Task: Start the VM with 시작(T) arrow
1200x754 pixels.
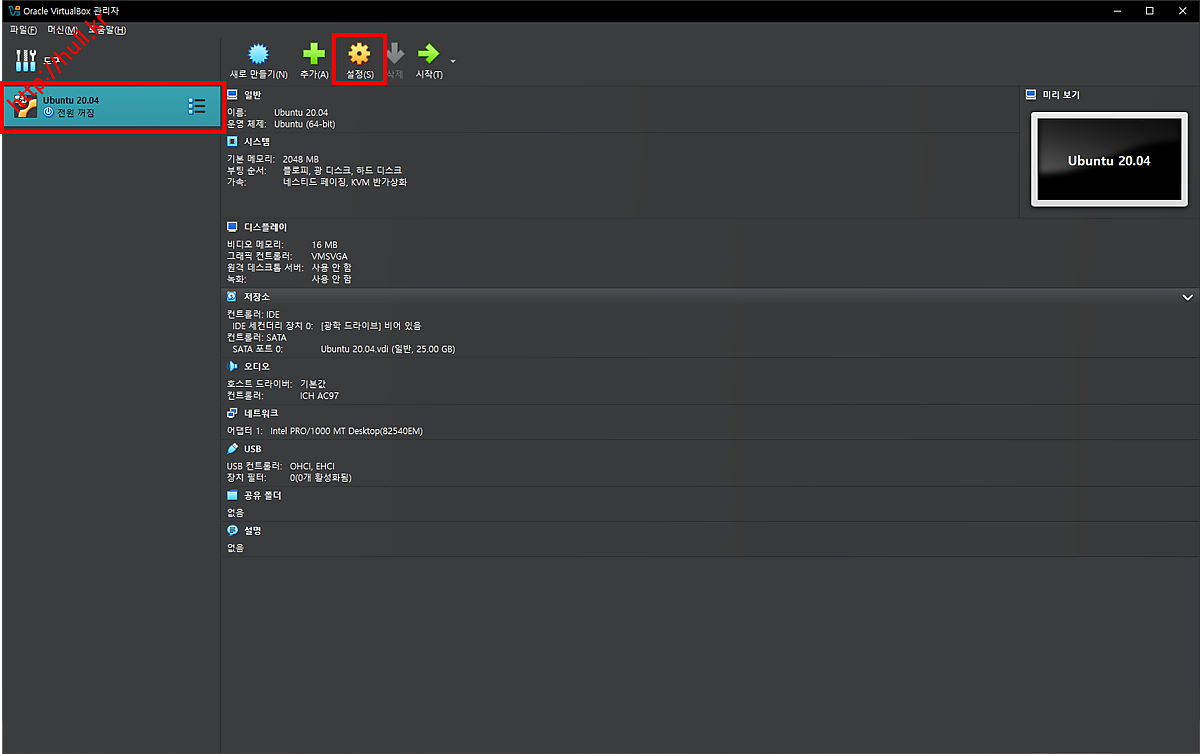Action: click(x=428, y=54)
